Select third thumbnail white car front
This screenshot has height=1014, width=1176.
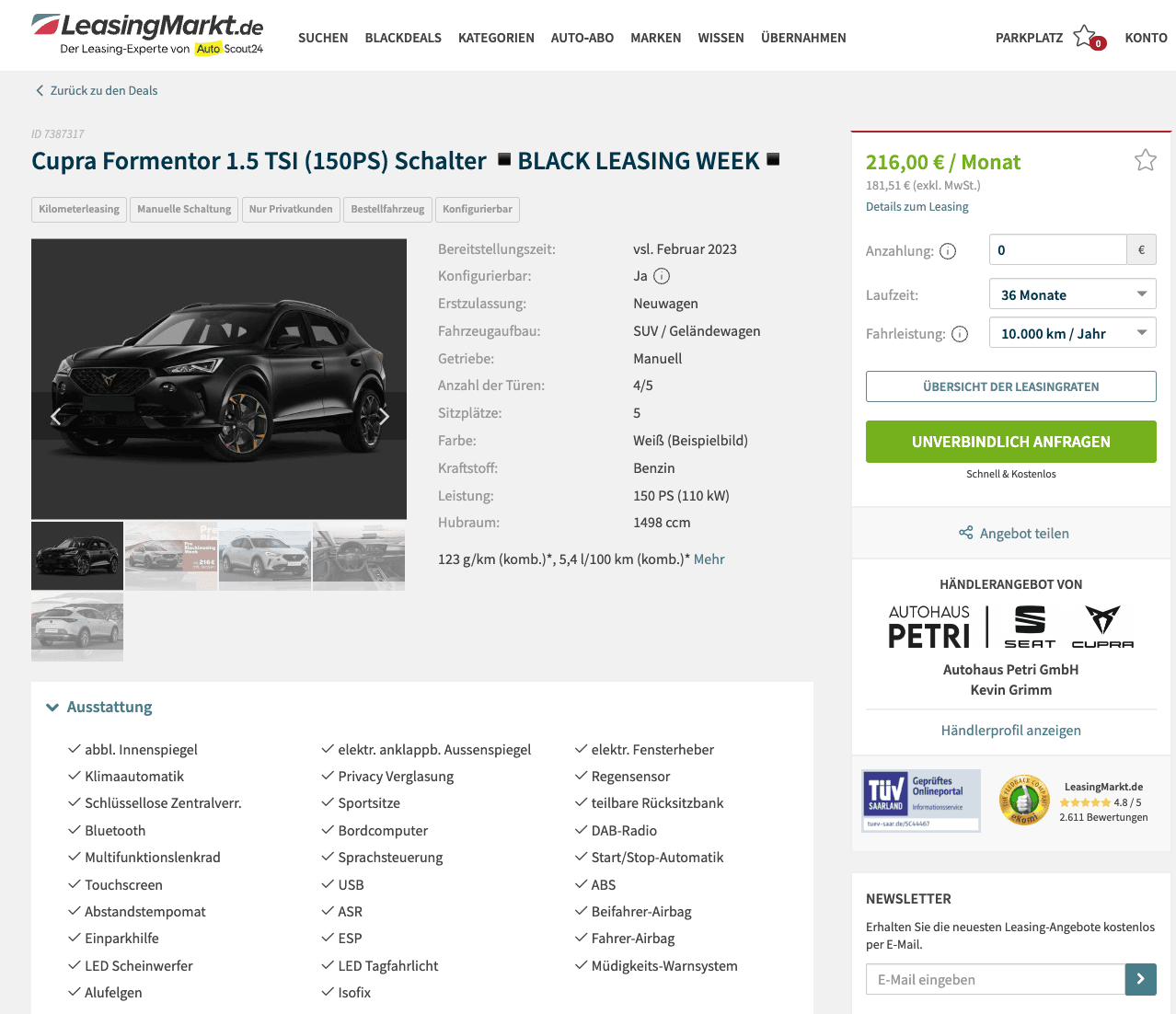(x=265, y=556)
